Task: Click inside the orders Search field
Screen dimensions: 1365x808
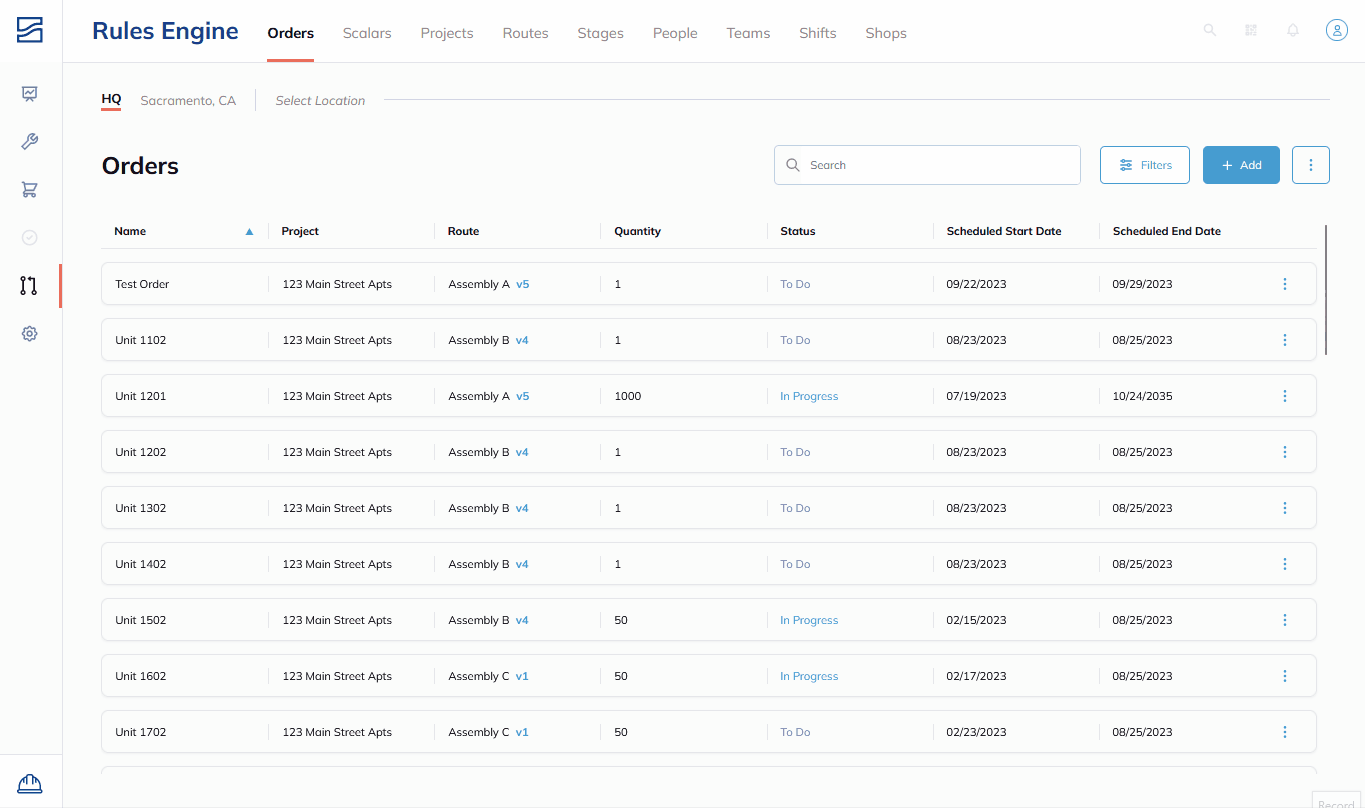Action: click(927, 165)
